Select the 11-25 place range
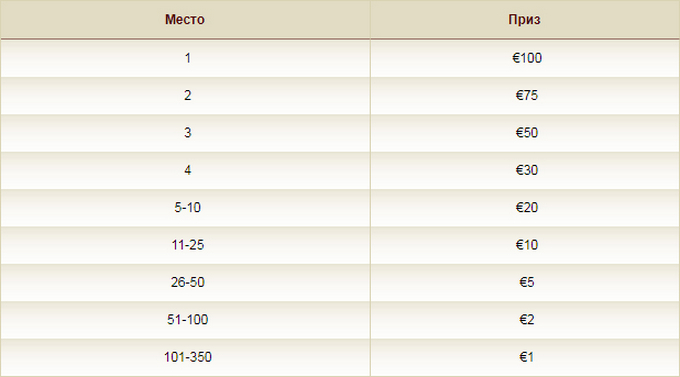 click(187, 245)
